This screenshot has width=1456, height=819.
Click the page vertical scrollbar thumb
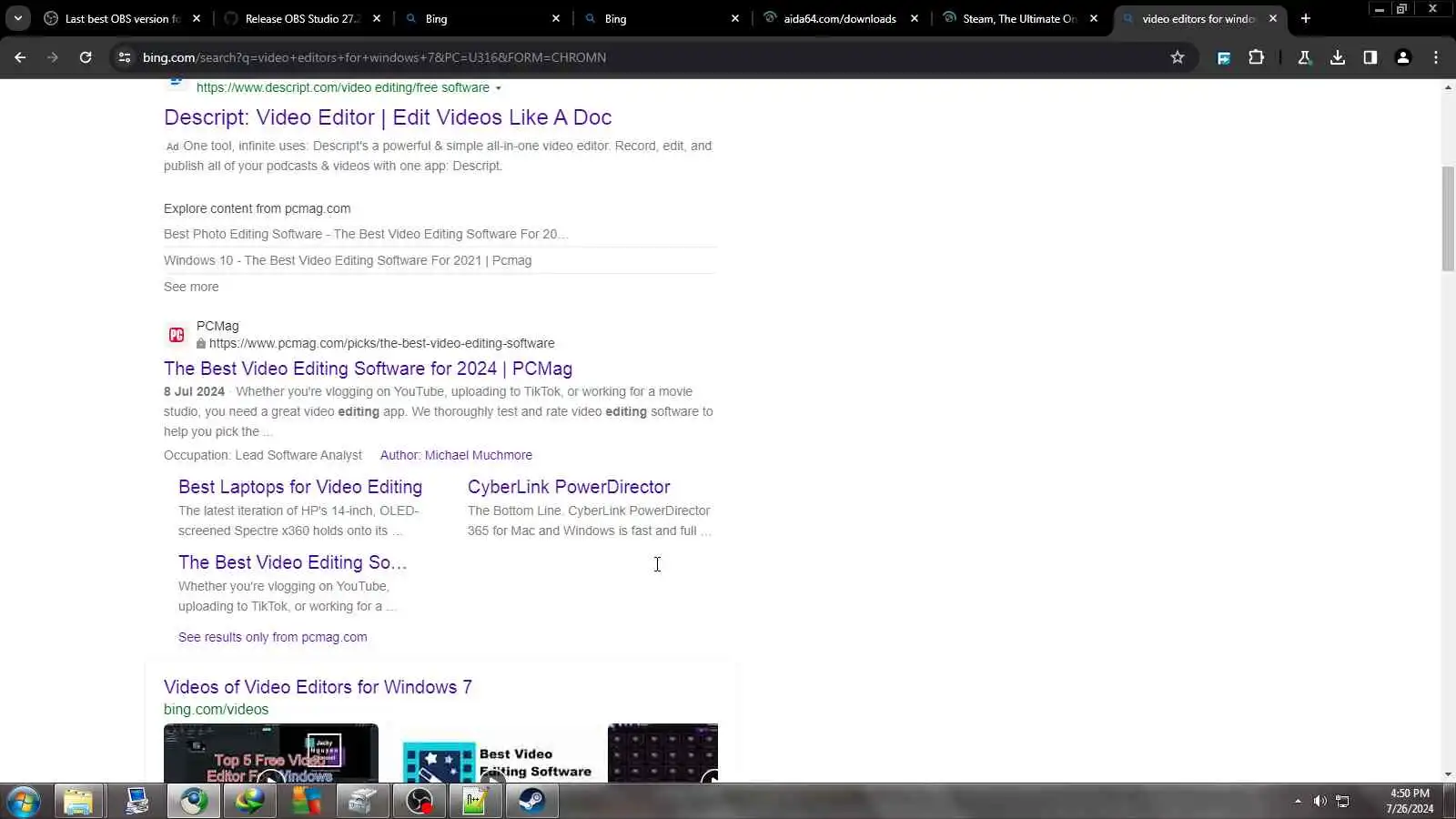(x=1448, y=218)
